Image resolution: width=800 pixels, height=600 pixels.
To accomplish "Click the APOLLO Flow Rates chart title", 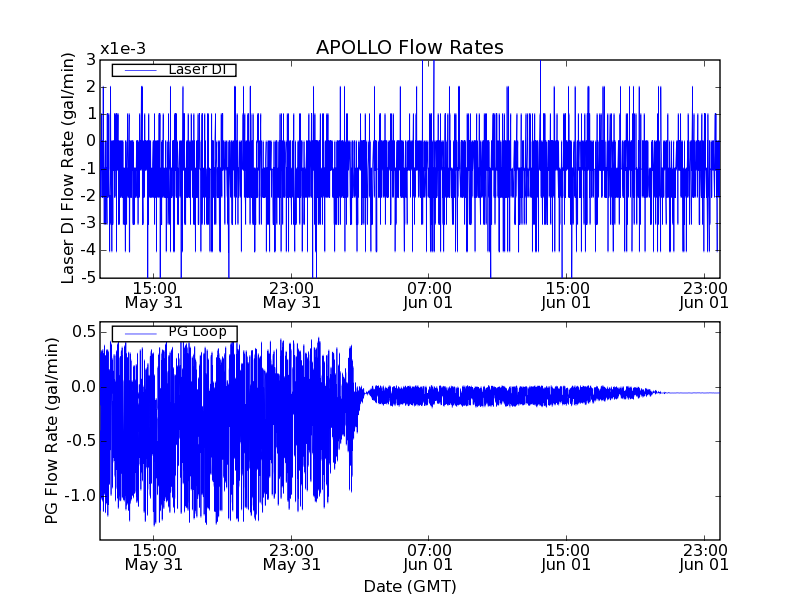I will pyautogui.click(x=409, y=48).
